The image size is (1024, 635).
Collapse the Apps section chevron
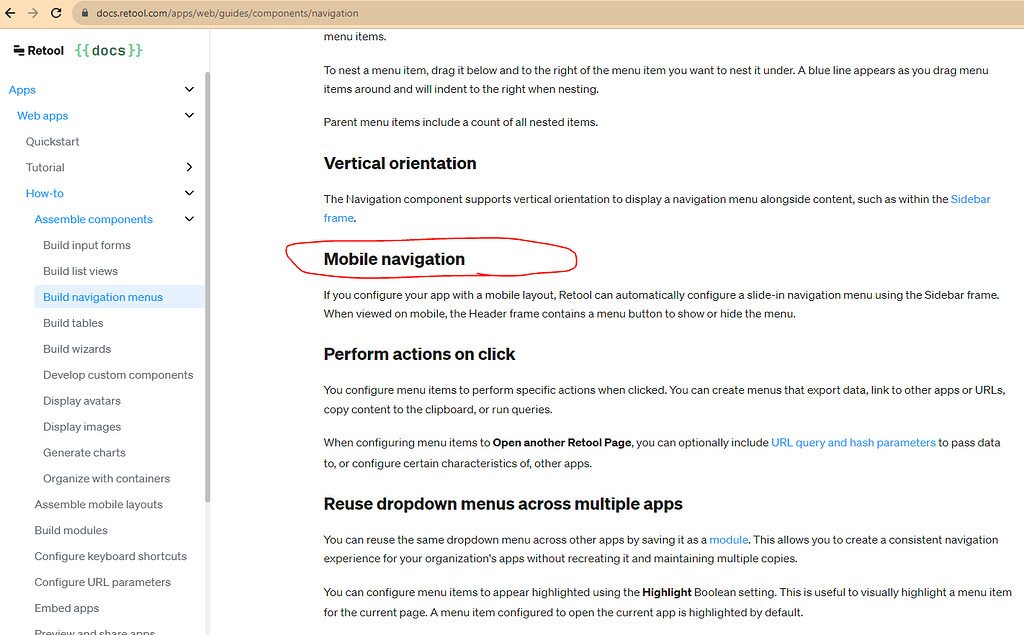[190, 90]
